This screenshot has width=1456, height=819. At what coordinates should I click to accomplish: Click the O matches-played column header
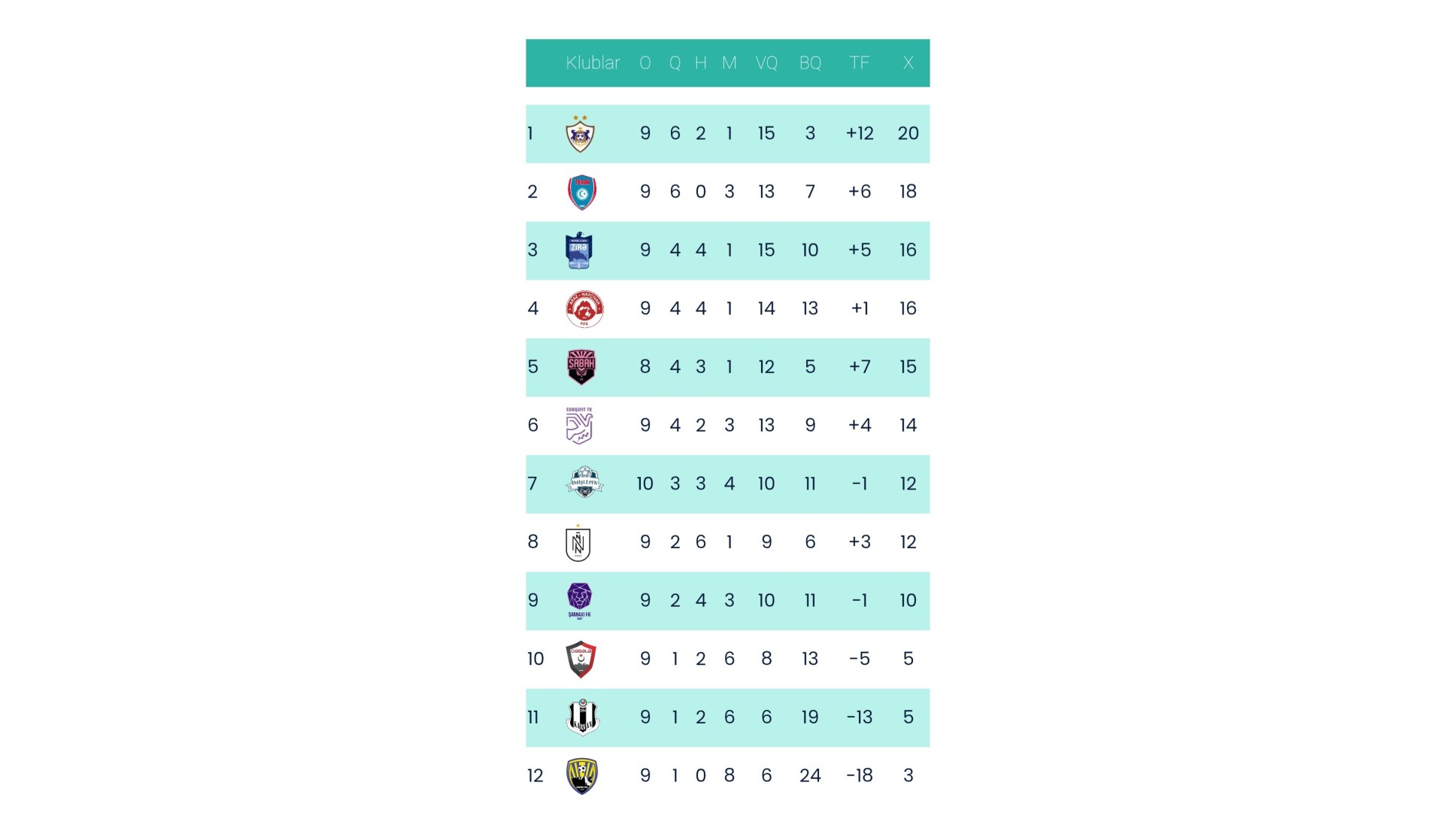(645, 63)
